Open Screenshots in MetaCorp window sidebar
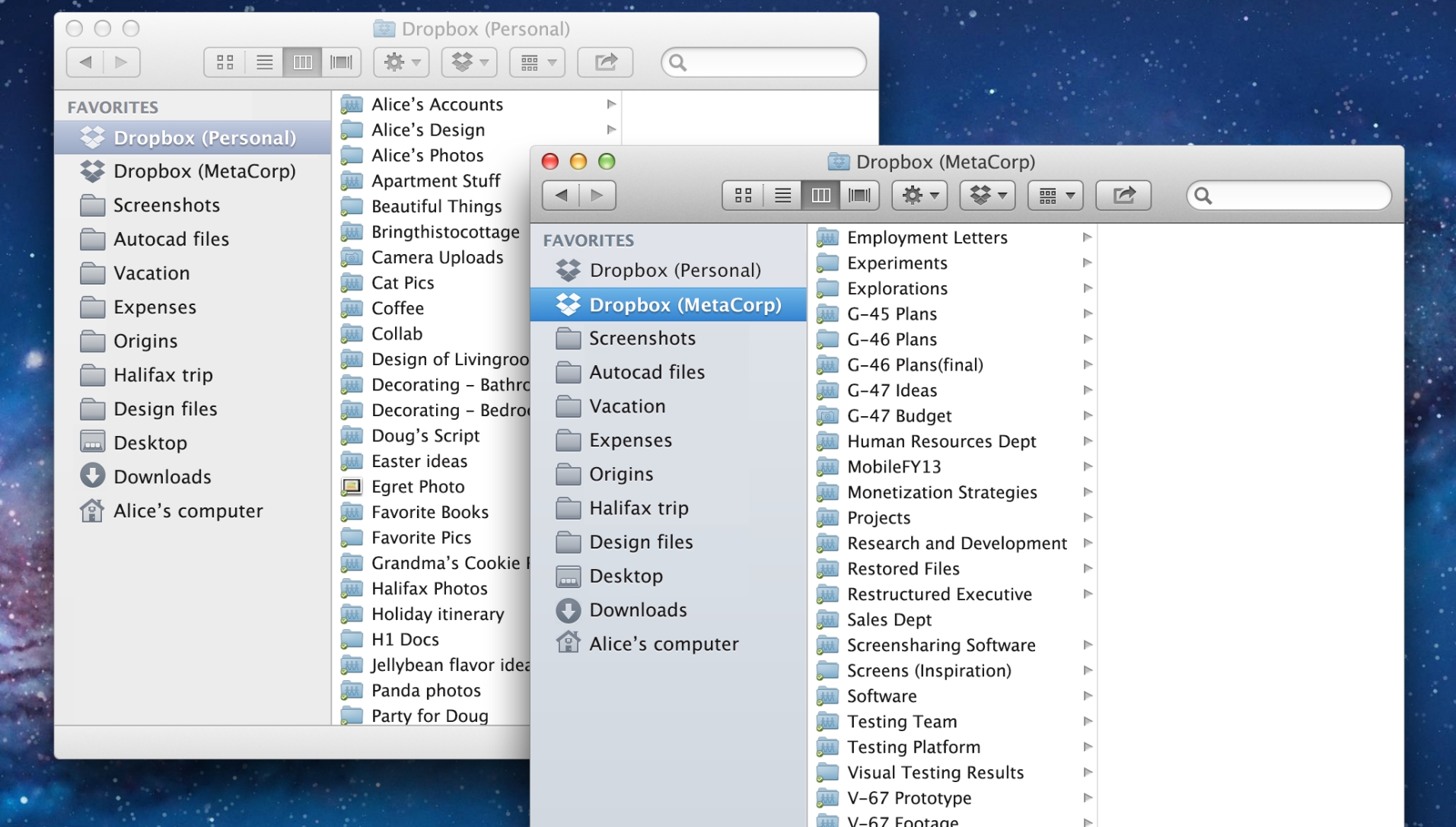The width and height of the screenshot is (1456, 827). pos(668,339)
